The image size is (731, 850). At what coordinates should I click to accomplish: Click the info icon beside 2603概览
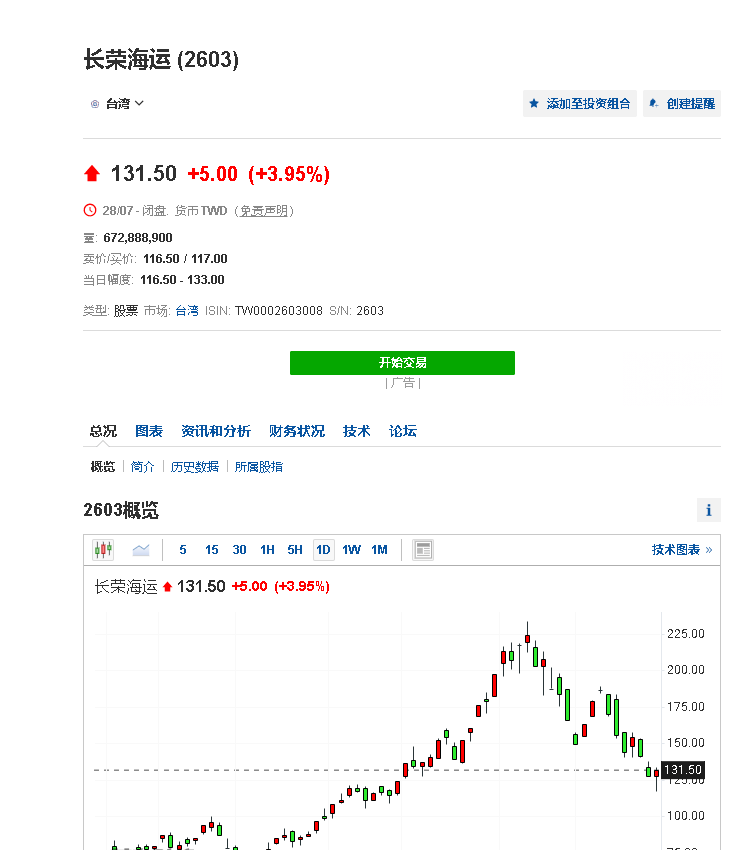pos(708,510)
